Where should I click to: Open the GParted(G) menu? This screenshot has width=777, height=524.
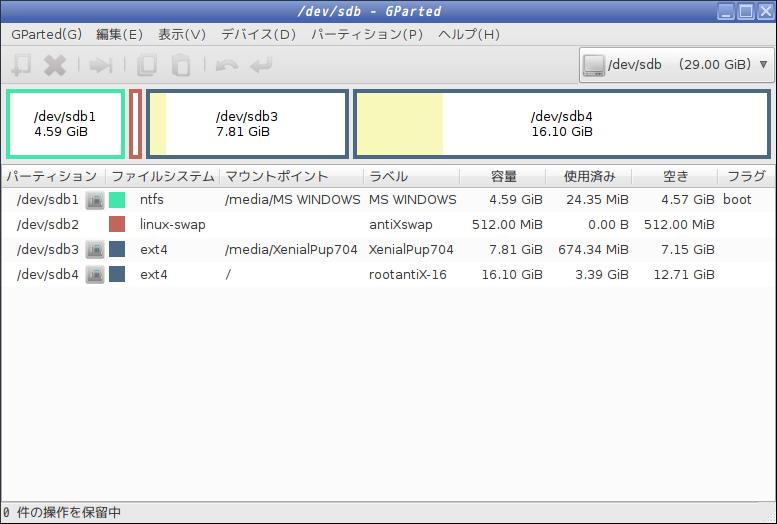[x=47, y=34]
